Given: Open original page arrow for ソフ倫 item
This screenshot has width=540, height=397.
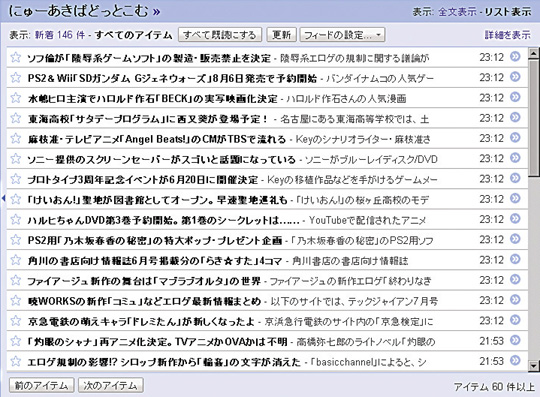Looking at the screenshot, I should tap(515, 56).
